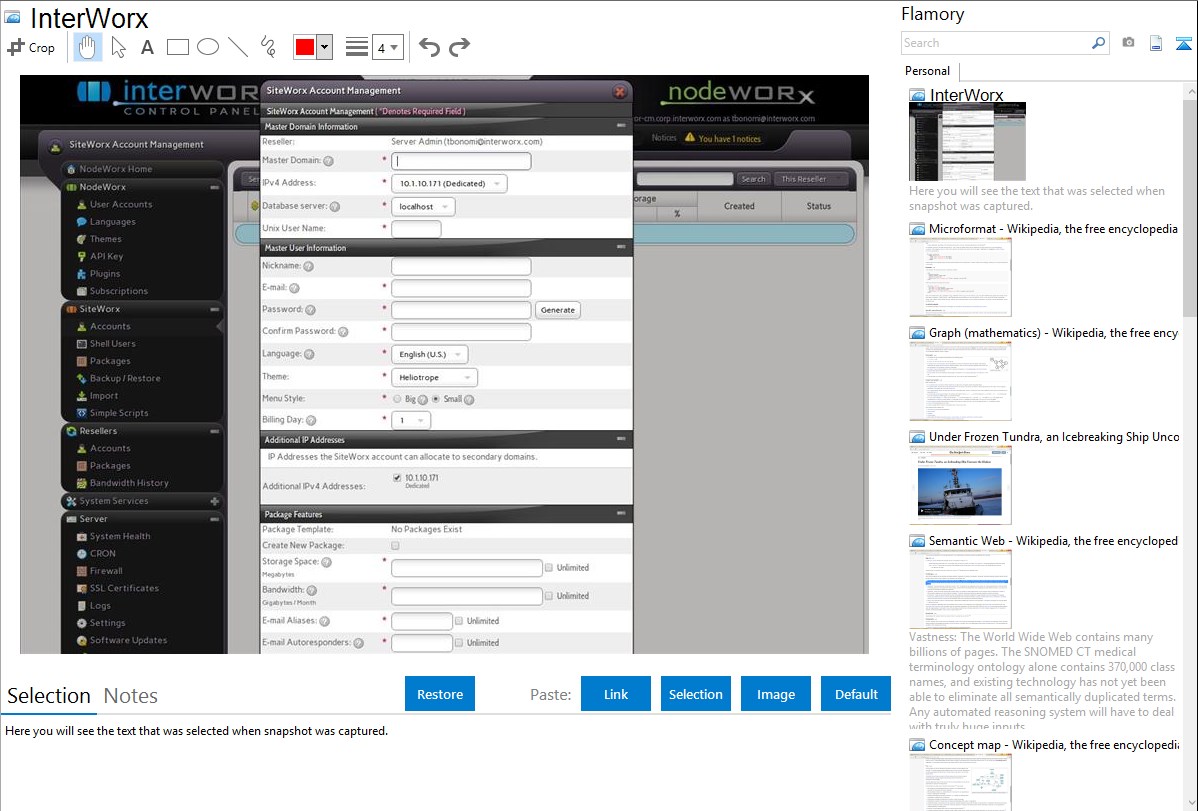The width and height of the screenshot is (1198, 811).
Task: Choose the text annotation tool
Action: [x=147, y=47]
